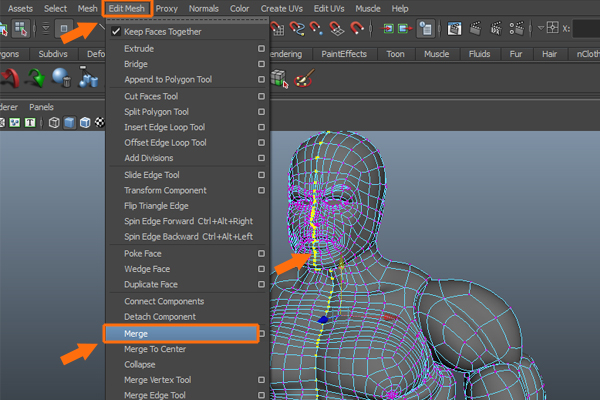Open the Panels viewport menu
Viewport: 600px width, 400px height.
click(x=41, y=106)
